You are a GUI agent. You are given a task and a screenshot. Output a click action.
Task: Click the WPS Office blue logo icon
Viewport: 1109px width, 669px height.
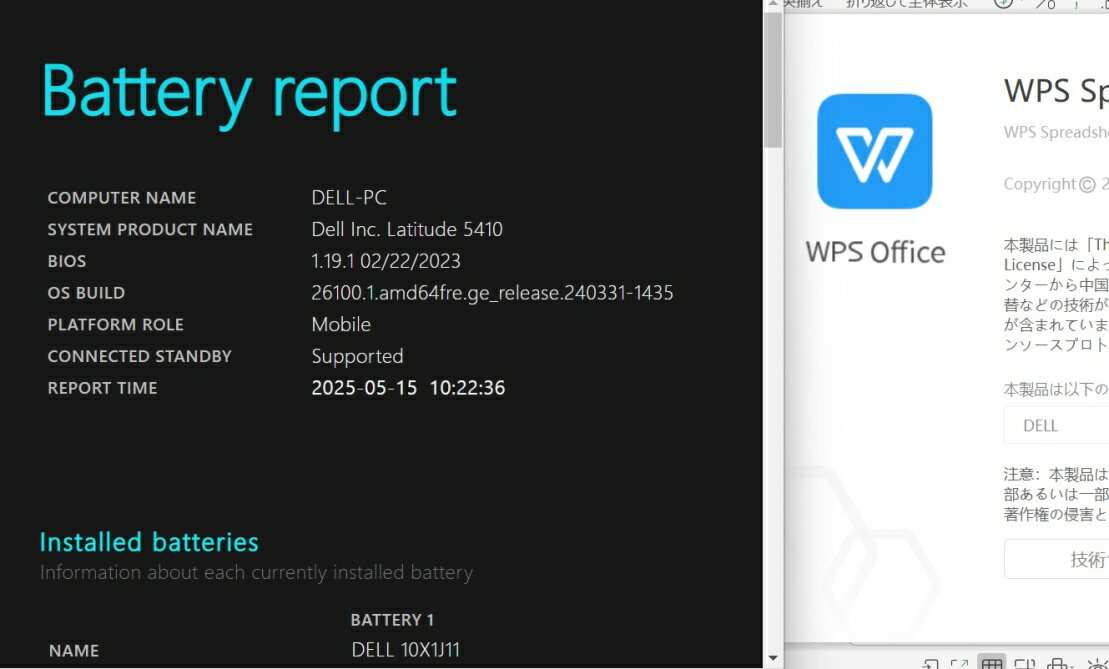[x=874, y=151]
